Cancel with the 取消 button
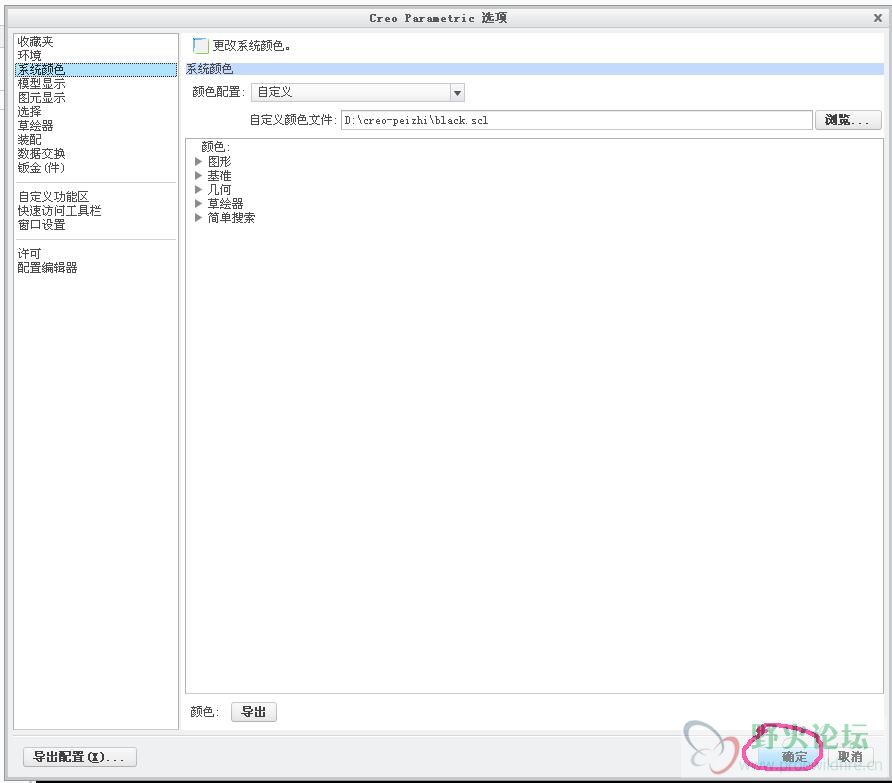 click(x=850, y=757)
